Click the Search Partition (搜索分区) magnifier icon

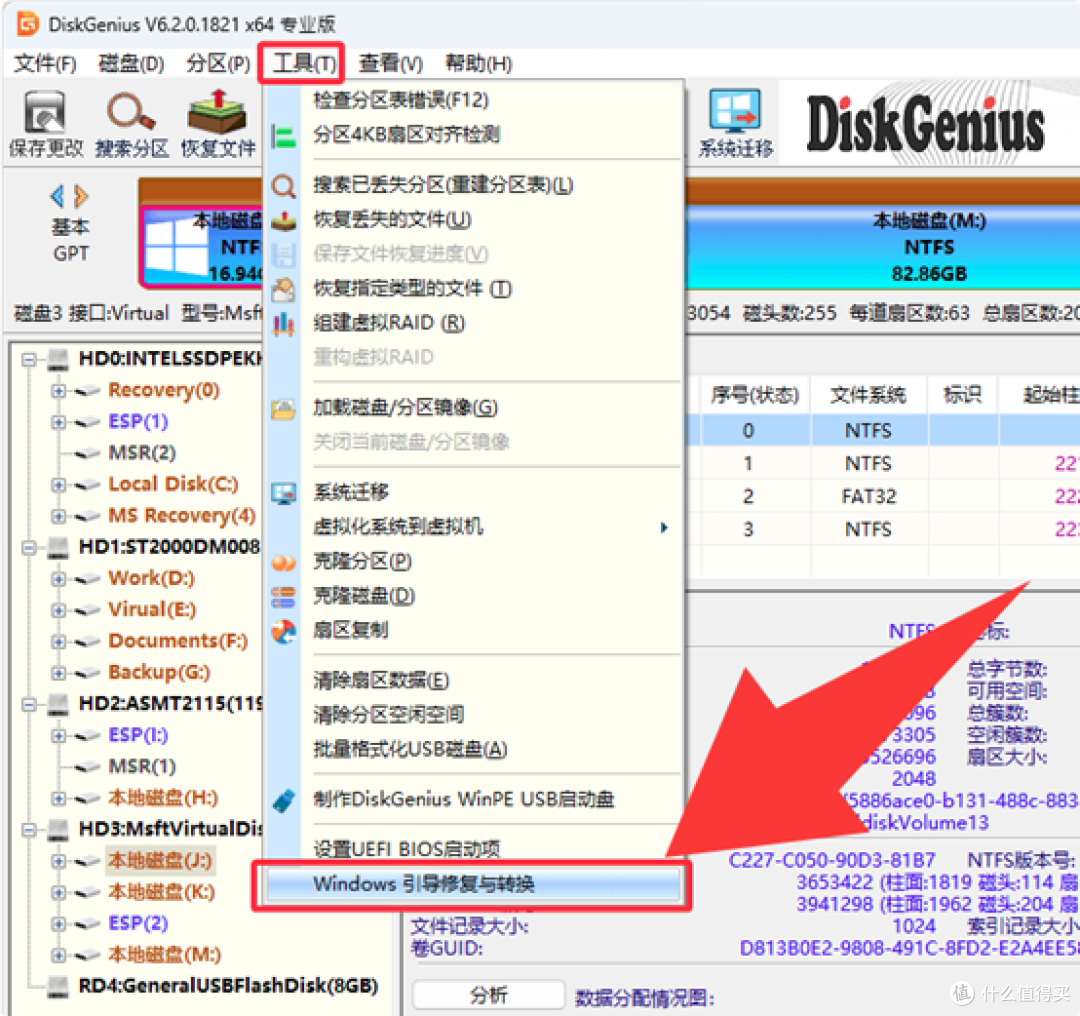click(x=131, y=123)
